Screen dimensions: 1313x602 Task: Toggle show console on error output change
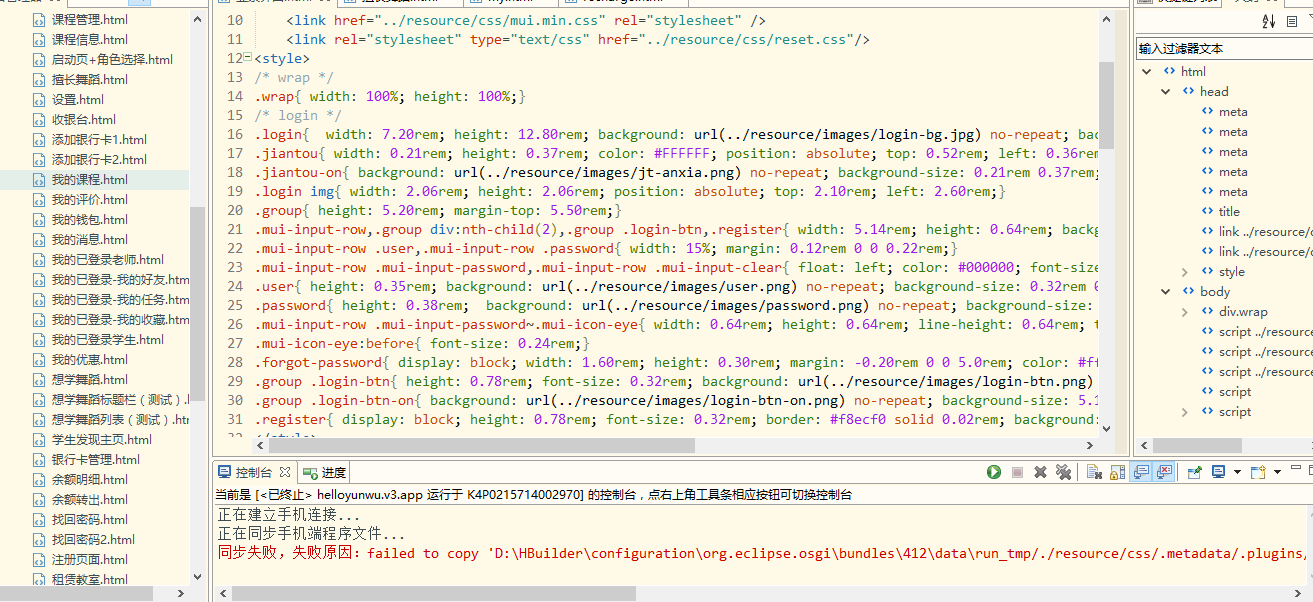[x=1165, y=472]
